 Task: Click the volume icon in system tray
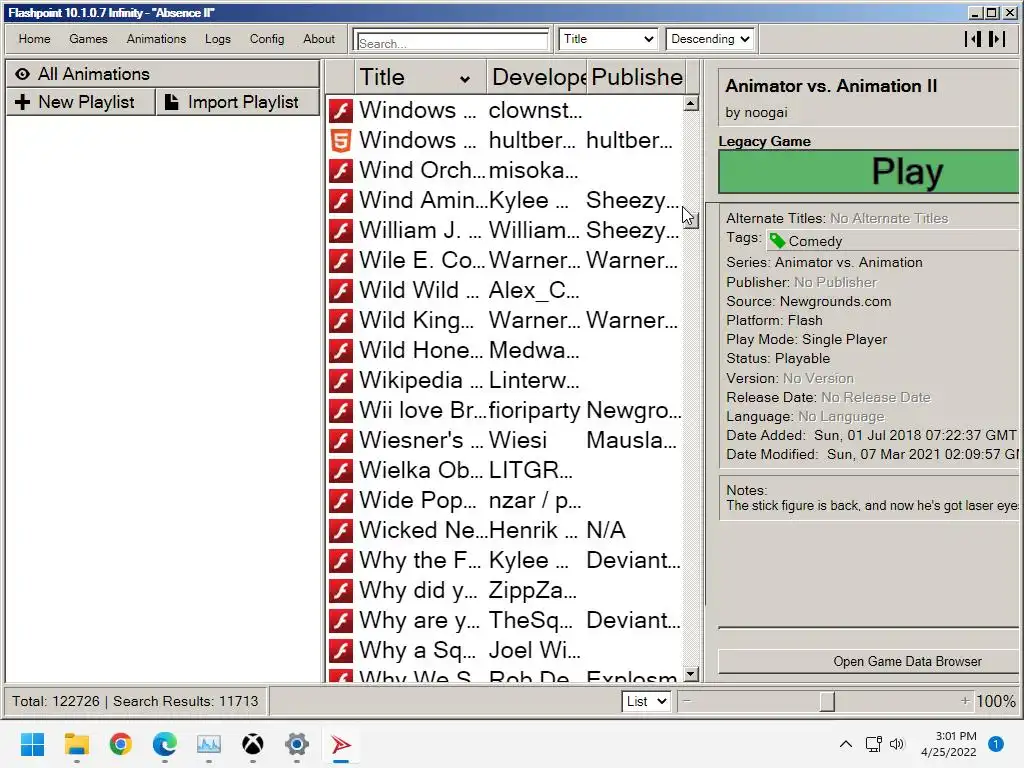[x=897, y=744]
